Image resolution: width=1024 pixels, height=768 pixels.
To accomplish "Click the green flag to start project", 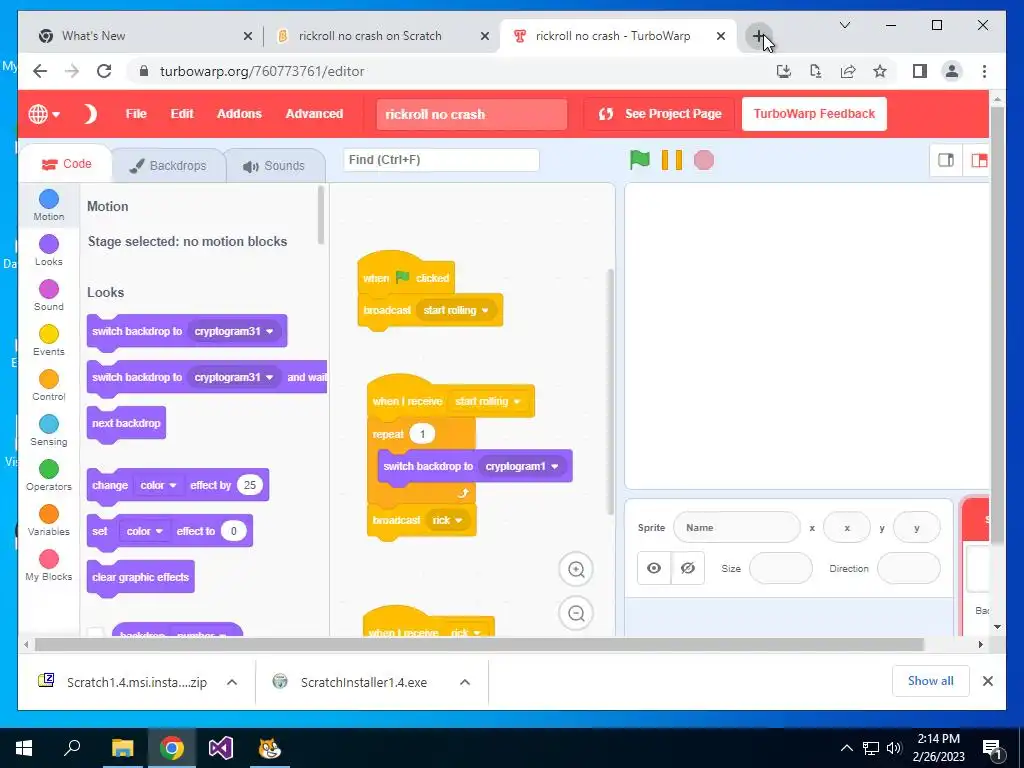I will pyautogui.click(x=639, y=160).
